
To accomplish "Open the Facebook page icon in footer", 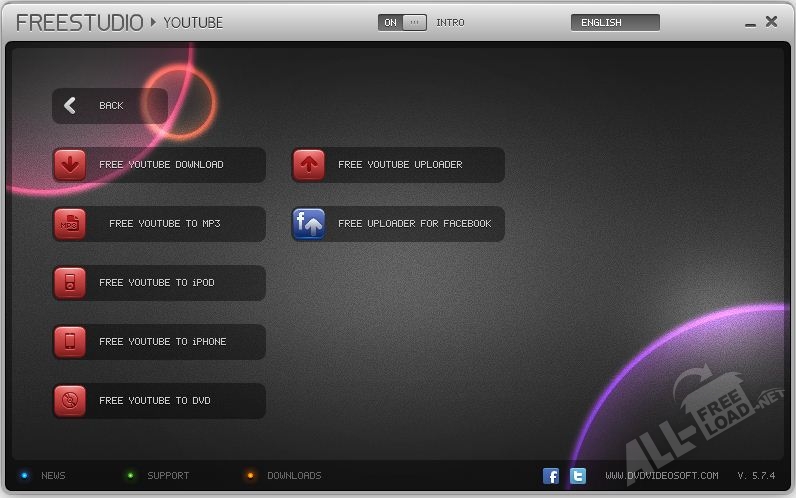I will tap(551, 476).
